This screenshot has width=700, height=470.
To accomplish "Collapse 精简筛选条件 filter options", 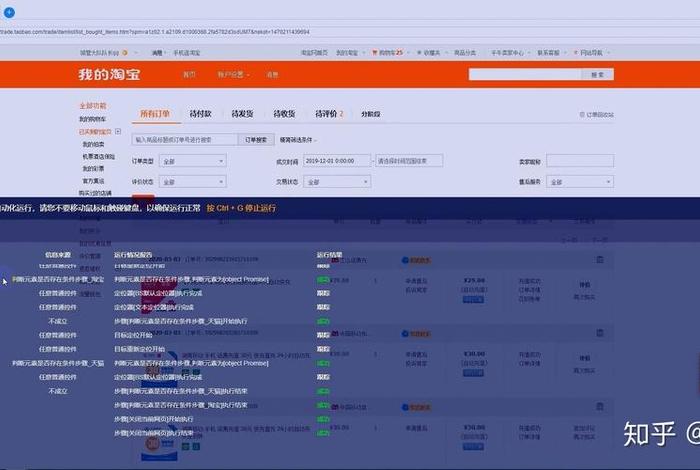I will tap(298, 140).
